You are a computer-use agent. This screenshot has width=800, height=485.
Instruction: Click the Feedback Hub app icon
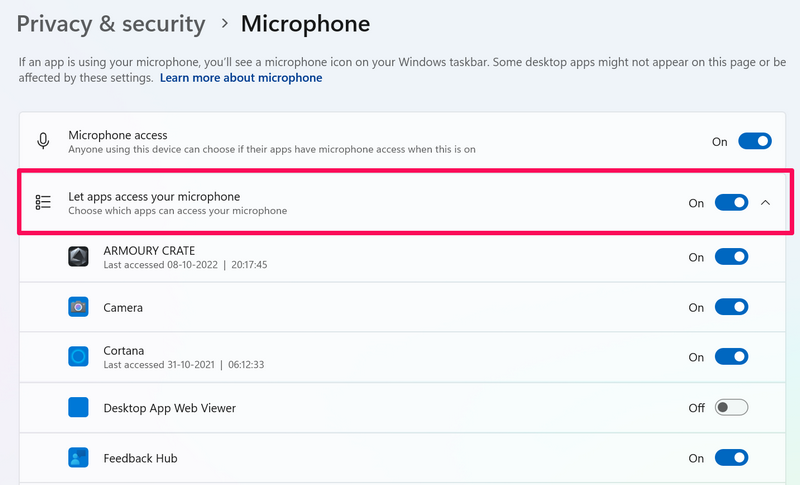(79, 458)
